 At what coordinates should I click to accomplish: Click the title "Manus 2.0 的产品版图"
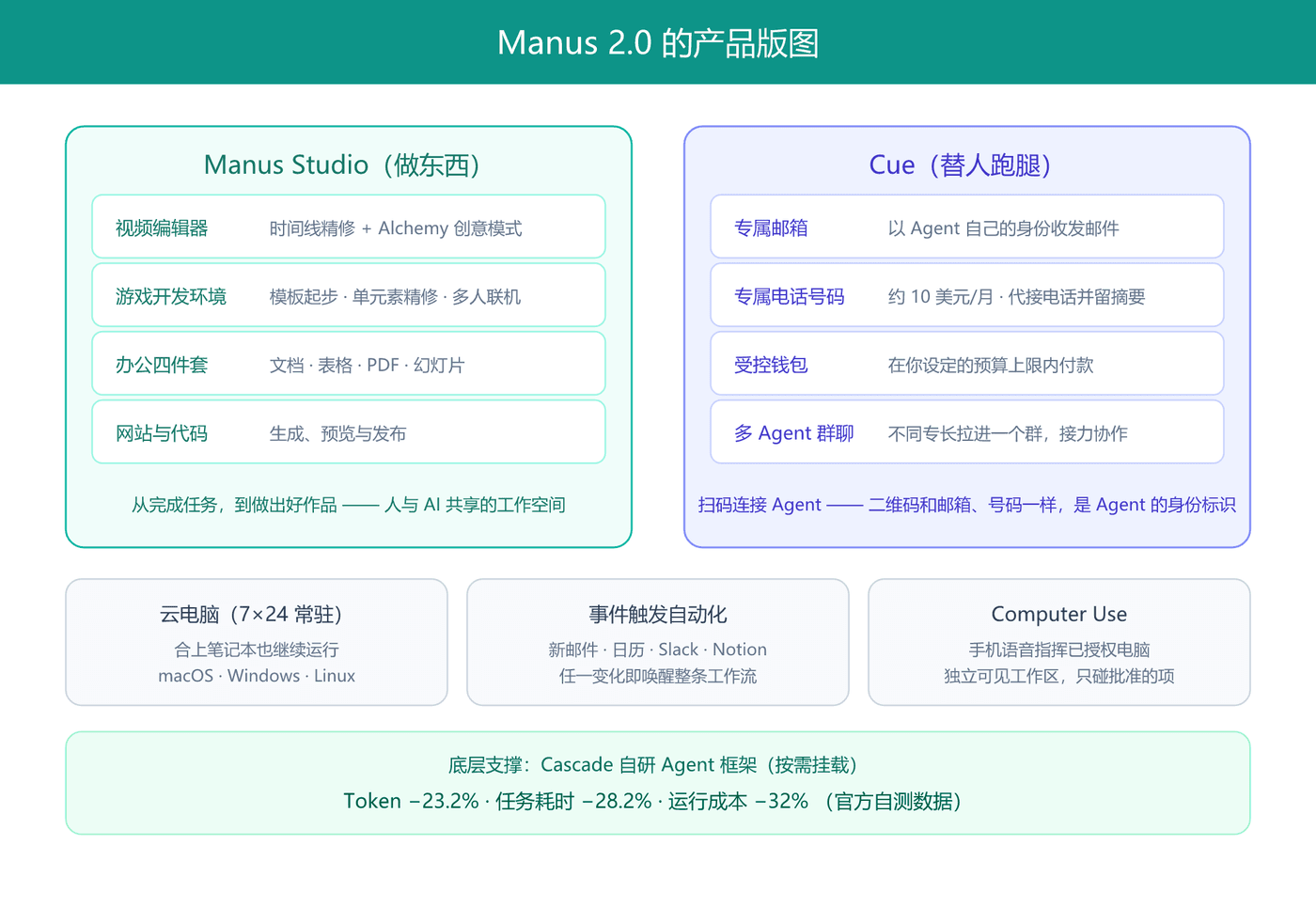pos(658,43)
